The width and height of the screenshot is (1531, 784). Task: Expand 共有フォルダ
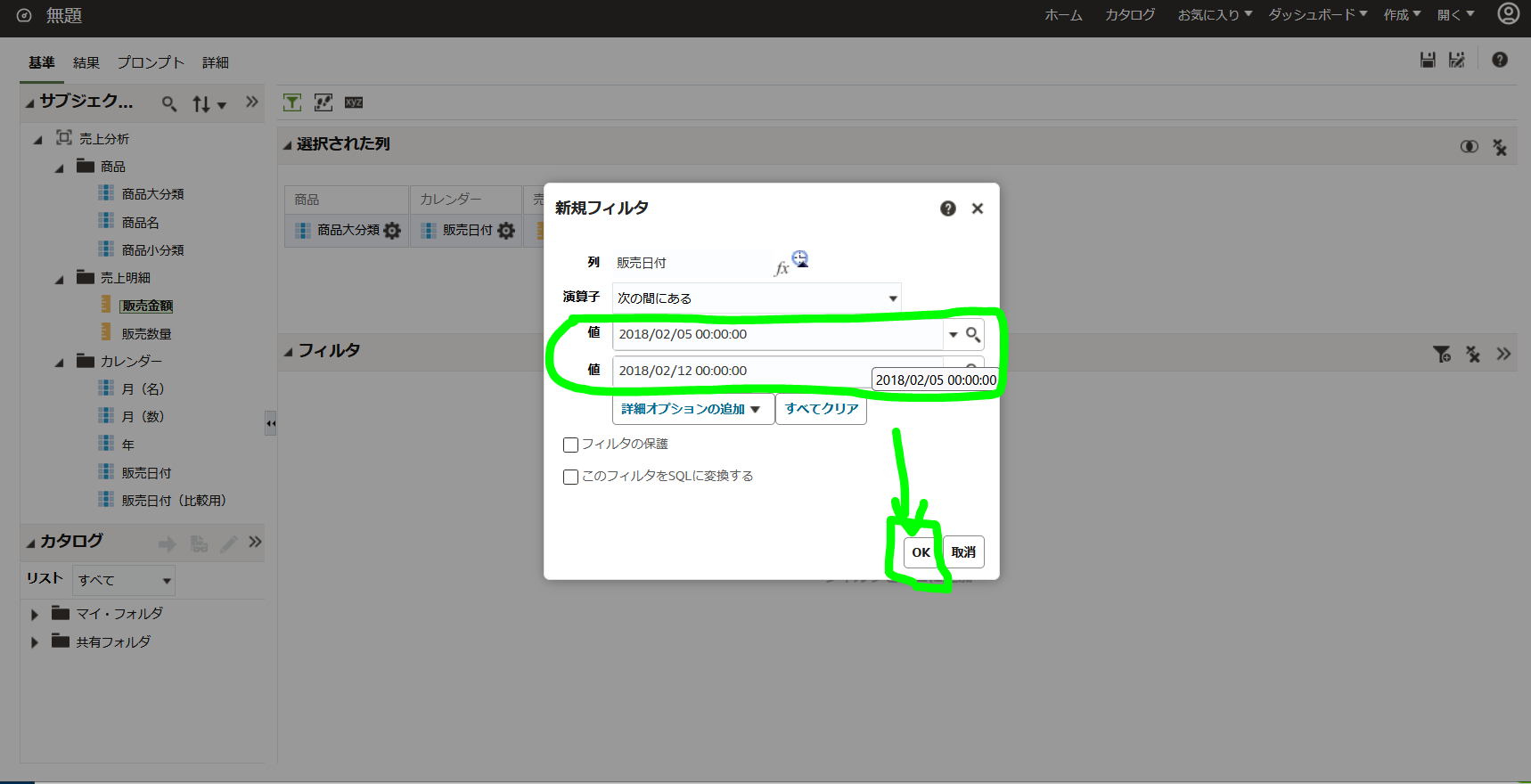coord(35,642)
